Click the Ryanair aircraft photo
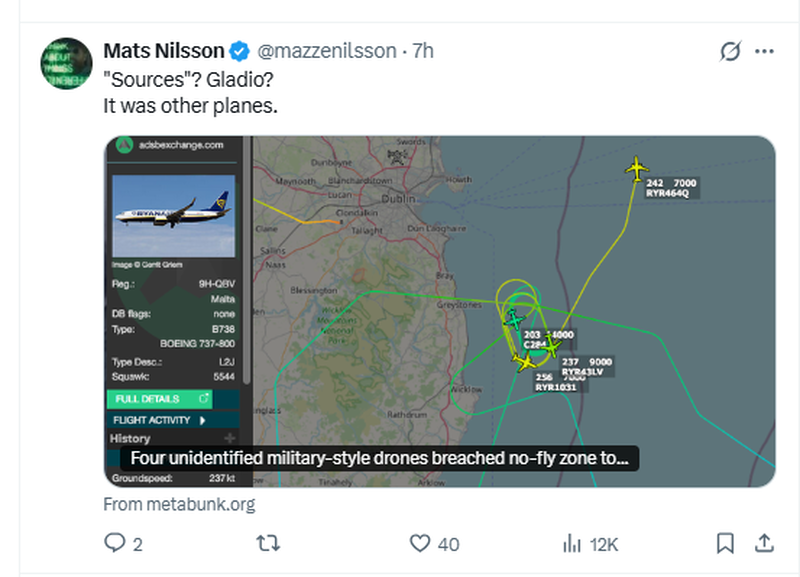Viewport: 800px width, 577px height. click(172, 215)
